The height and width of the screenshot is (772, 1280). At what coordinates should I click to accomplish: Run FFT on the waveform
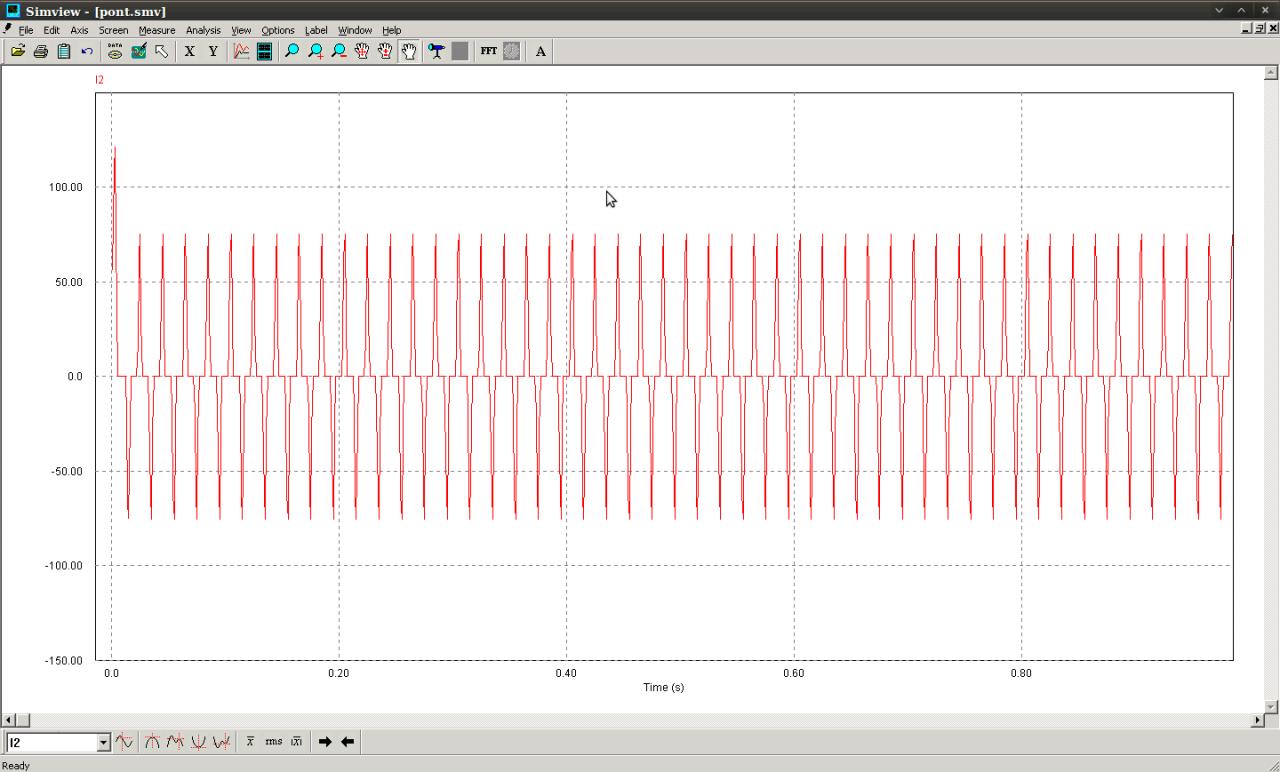[488, 51]
